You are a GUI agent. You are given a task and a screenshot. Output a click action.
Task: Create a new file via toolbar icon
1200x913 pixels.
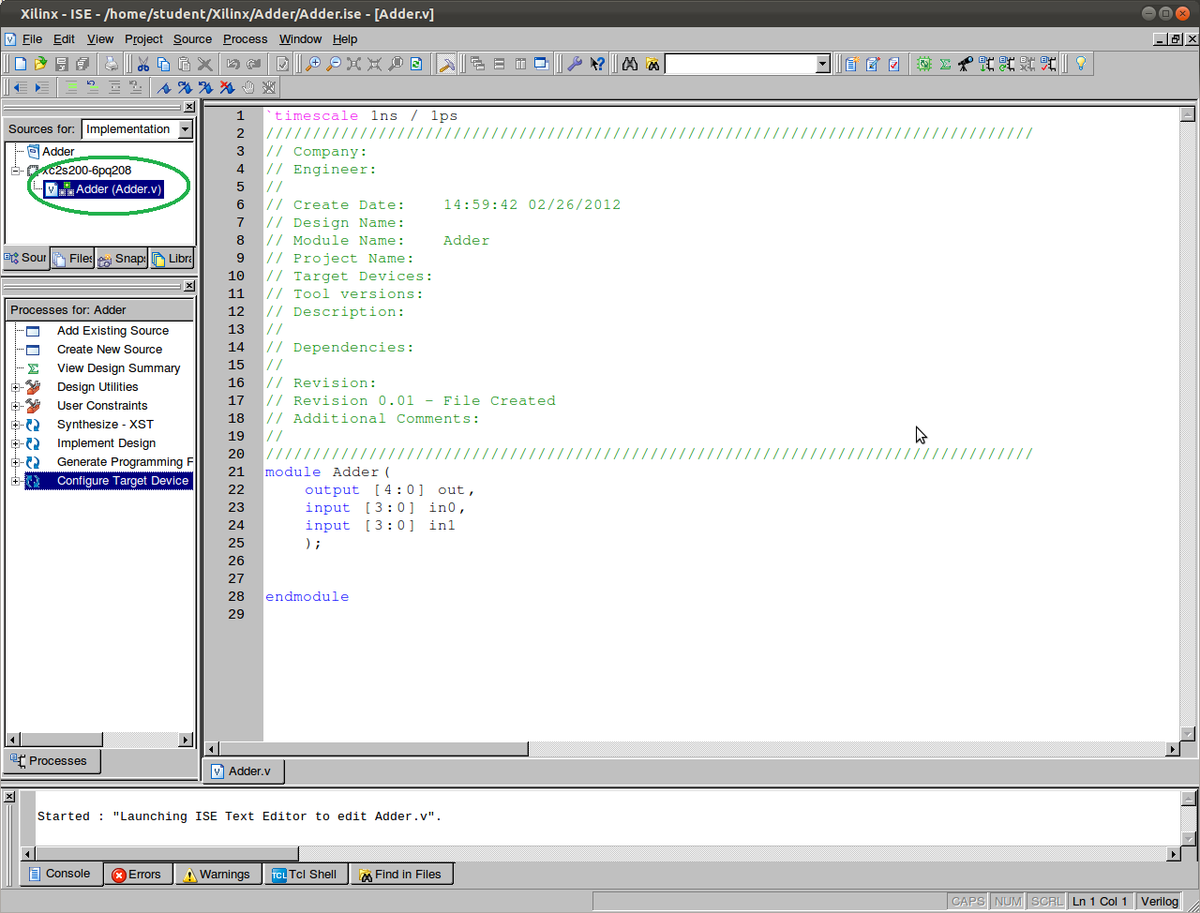[x=20, y=63]
